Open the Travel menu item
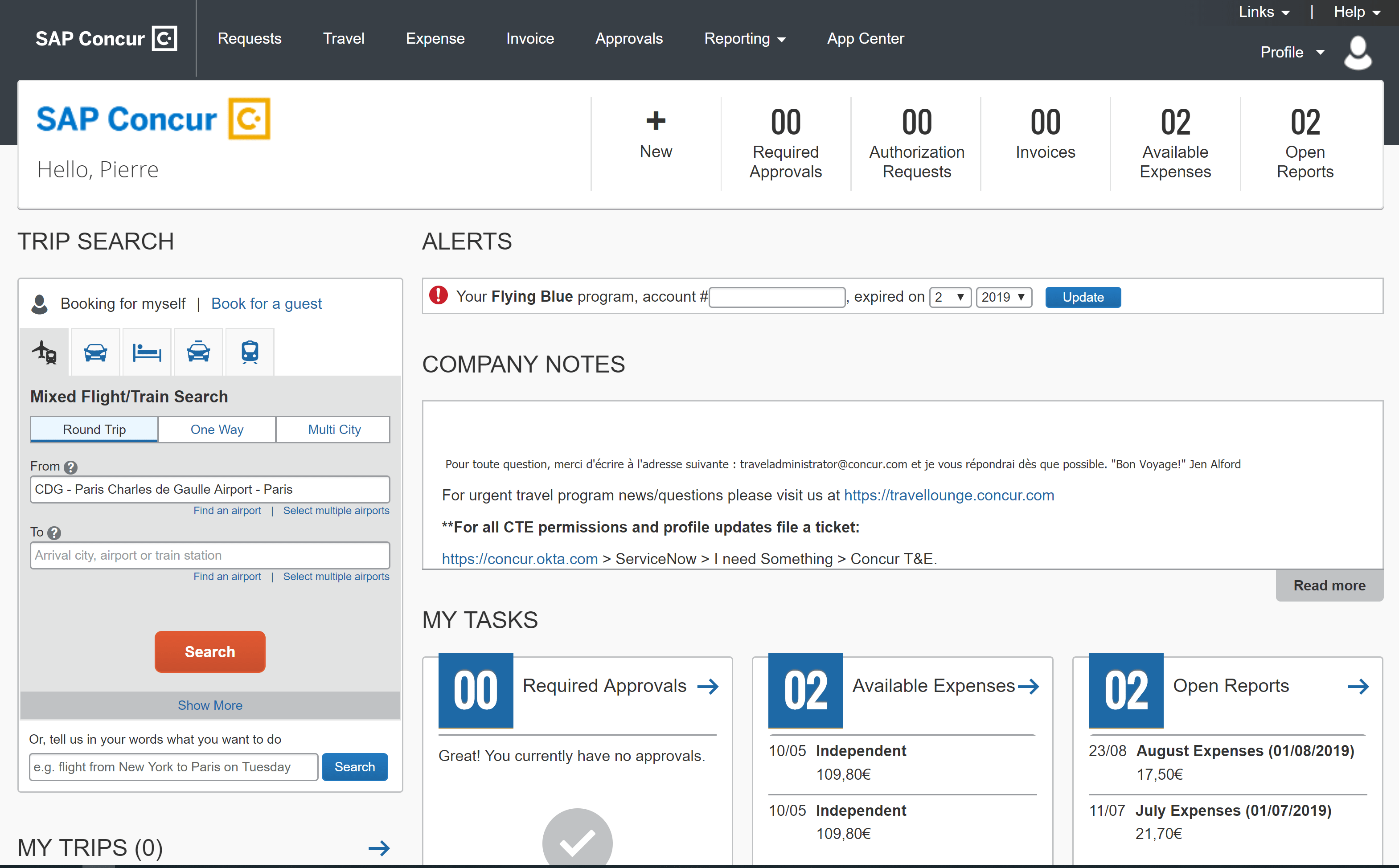 (343, 38)
